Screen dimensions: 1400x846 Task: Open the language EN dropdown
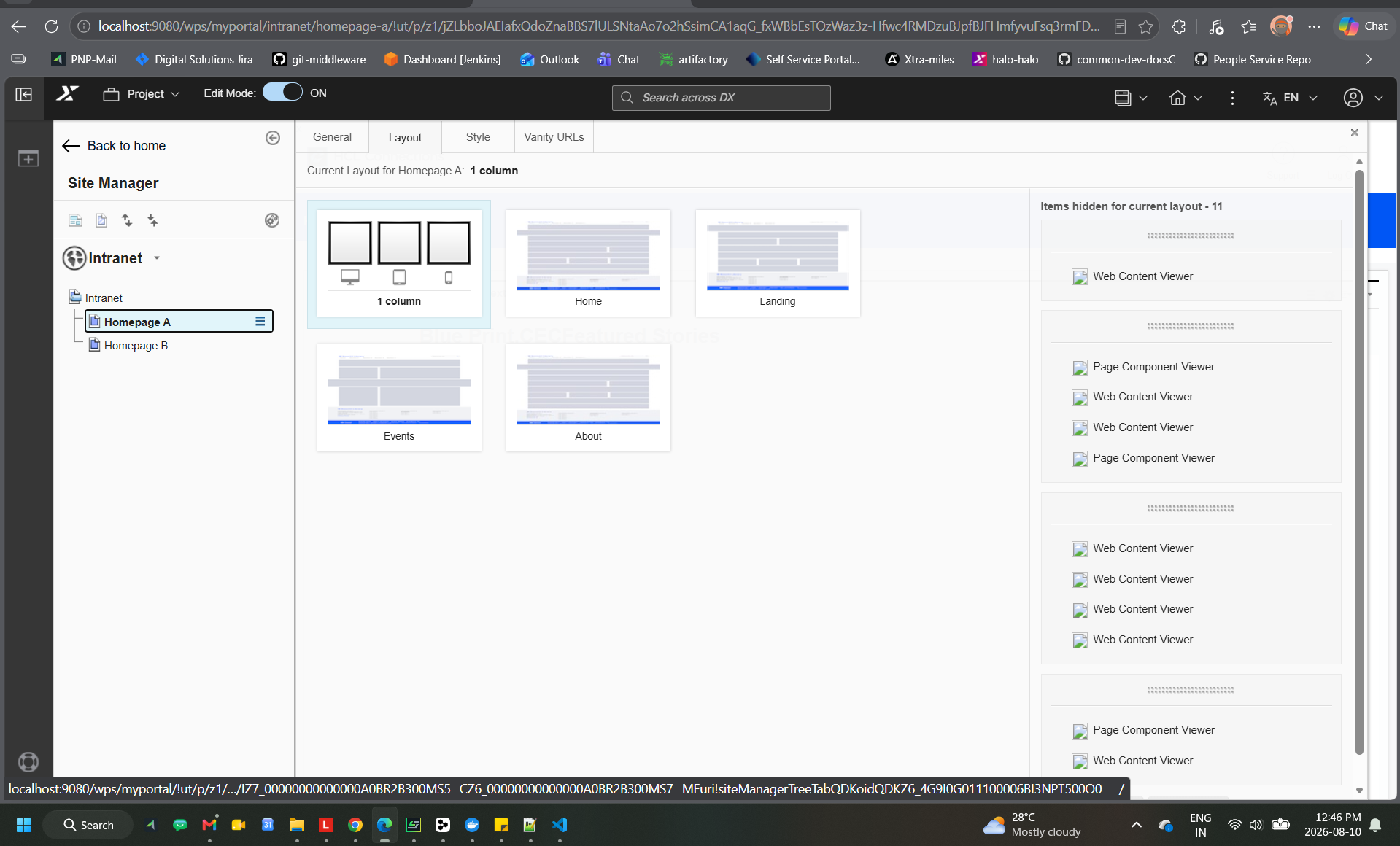pyautogui.click(x=1290, y=98)
